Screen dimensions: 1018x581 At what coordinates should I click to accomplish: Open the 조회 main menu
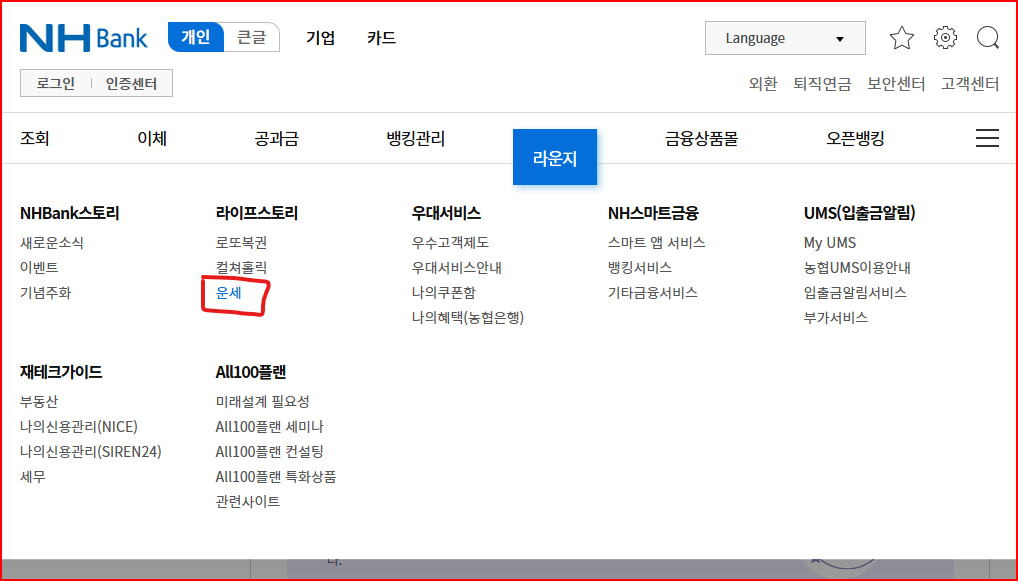pos(34,138)
